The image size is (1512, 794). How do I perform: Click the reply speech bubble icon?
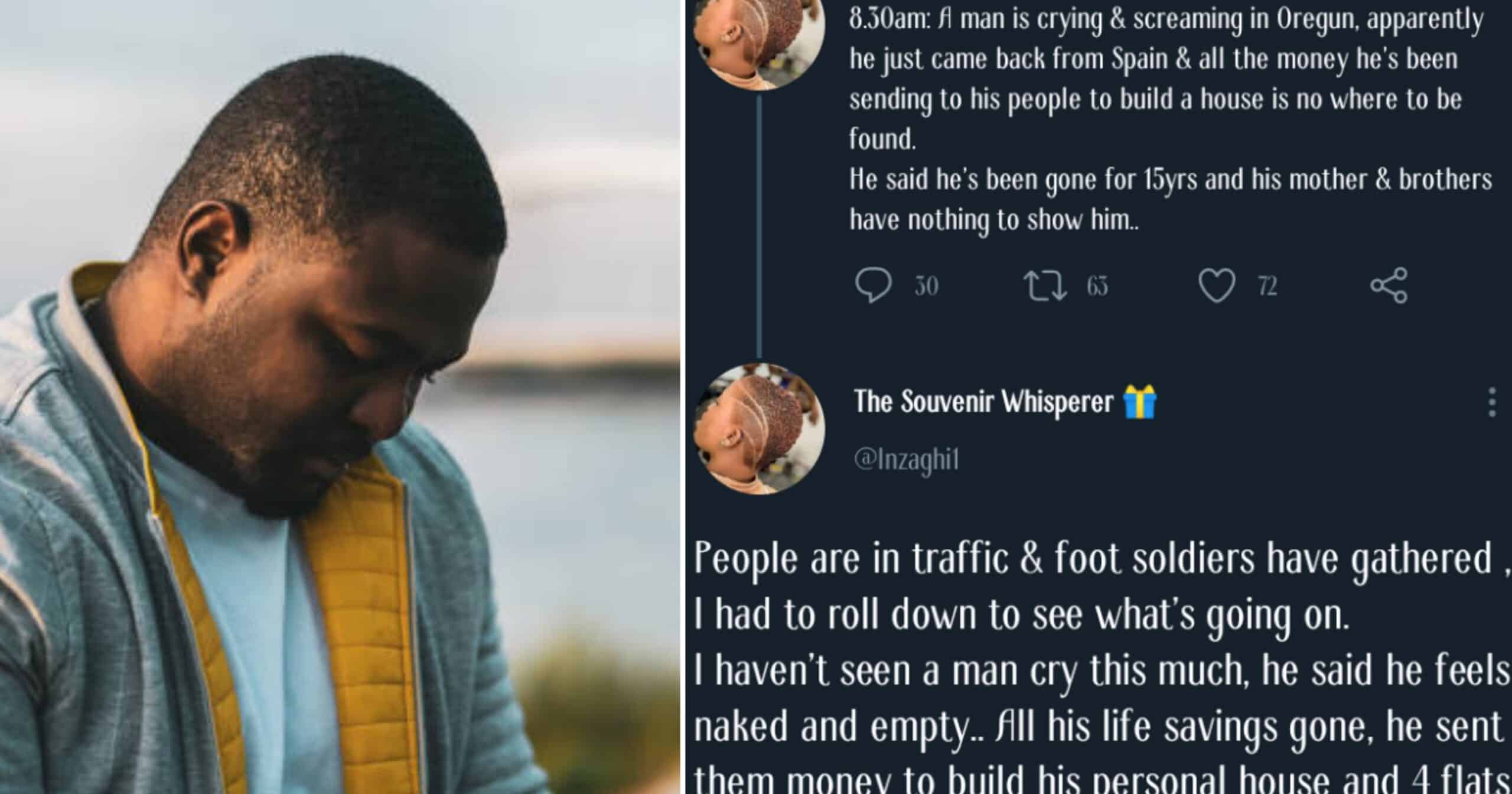point(873,287)
